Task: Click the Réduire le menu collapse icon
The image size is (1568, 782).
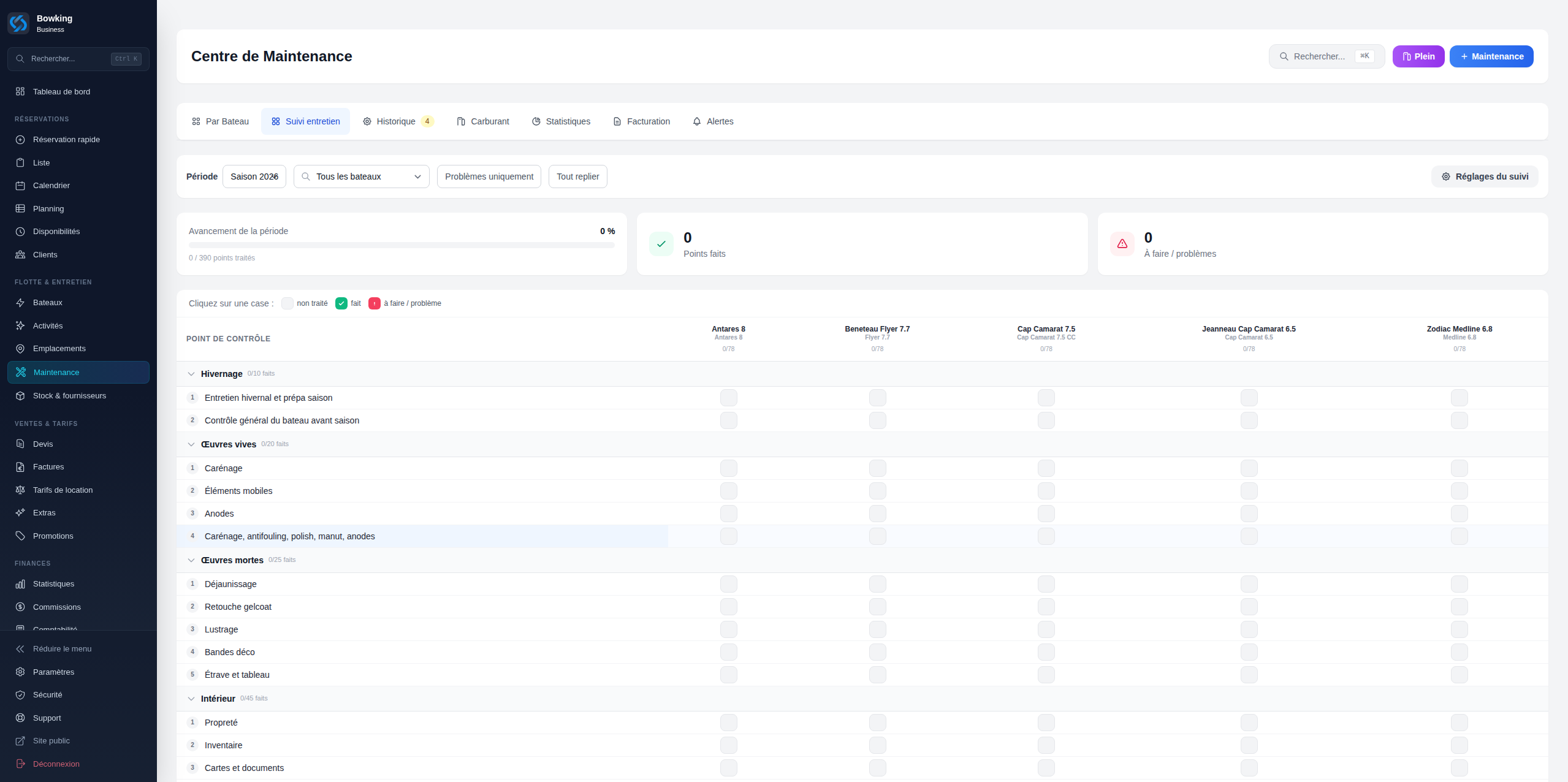Action: pyautogui.click(x=20, y=649)
